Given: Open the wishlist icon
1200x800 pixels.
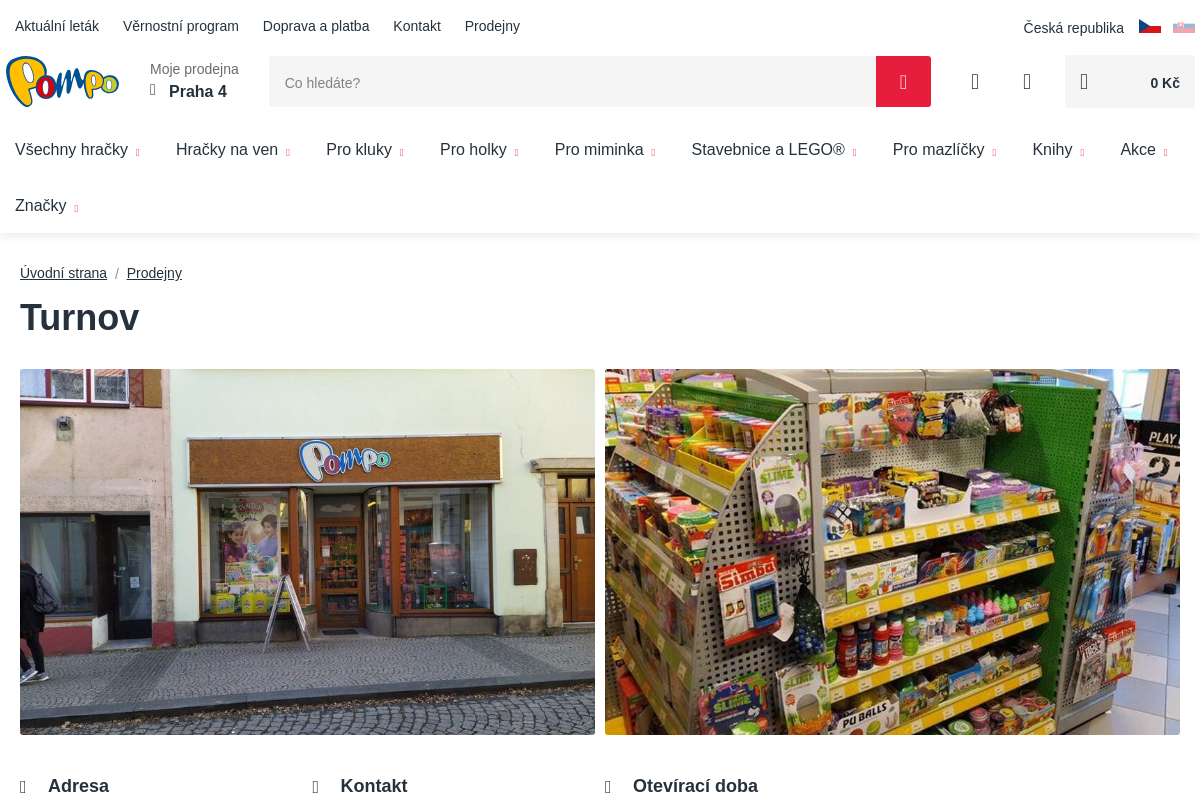Looking at the screenshot, I should click(x=1027, y=82).
